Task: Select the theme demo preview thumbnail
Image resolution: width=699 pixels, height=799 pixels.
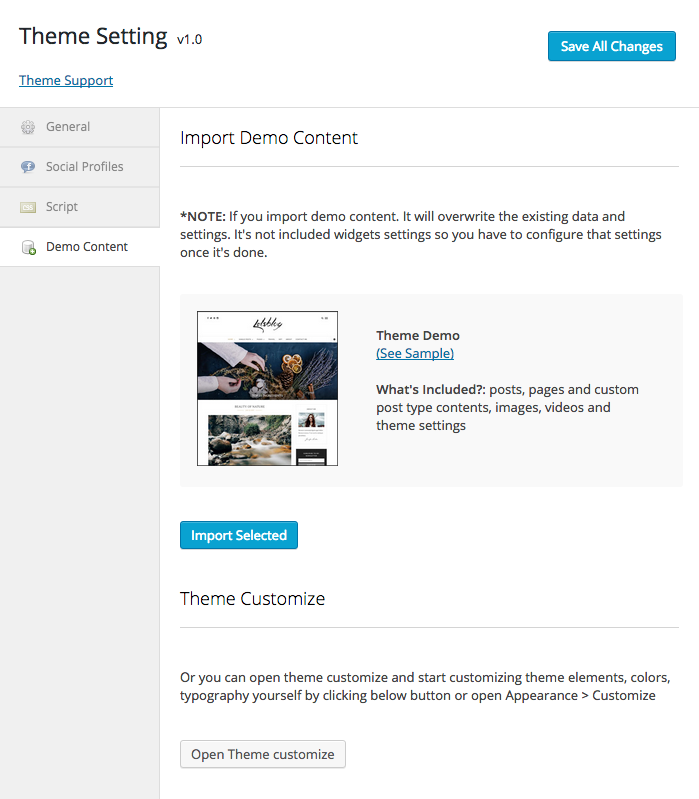Action: tap(267, 388)
